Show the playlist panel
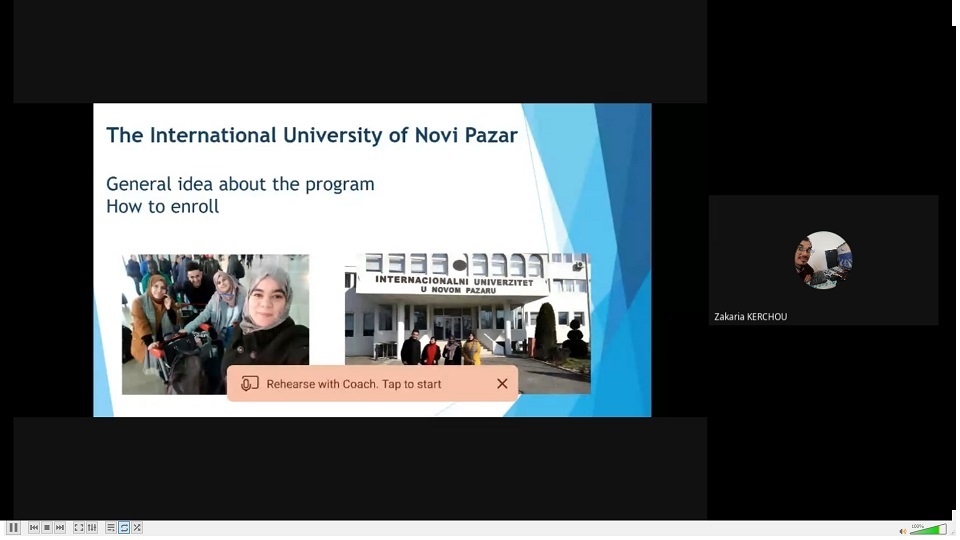960x540 pixels. click(111, 528)
